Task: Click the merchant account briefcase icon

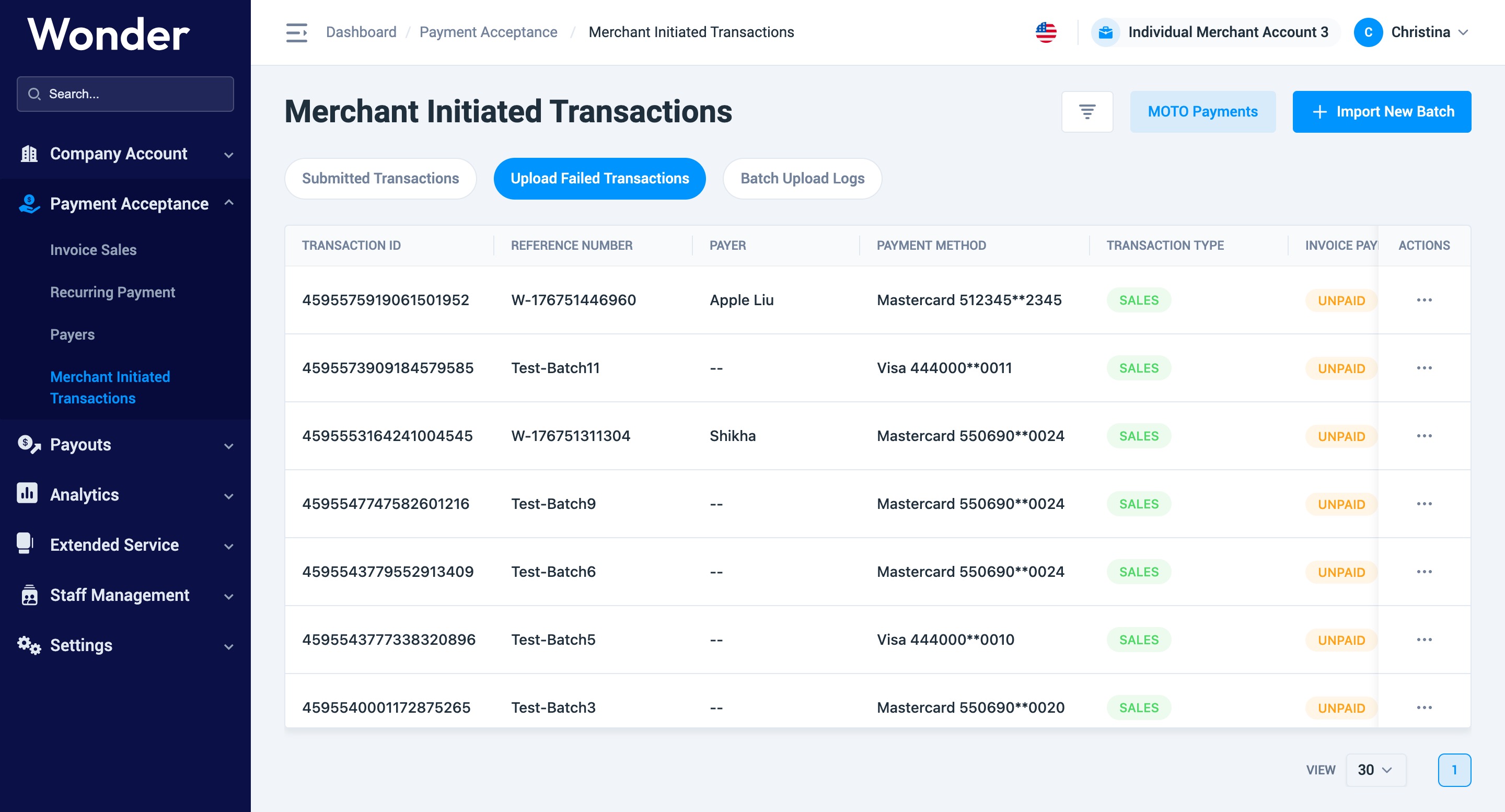Action: (1105, 32)
